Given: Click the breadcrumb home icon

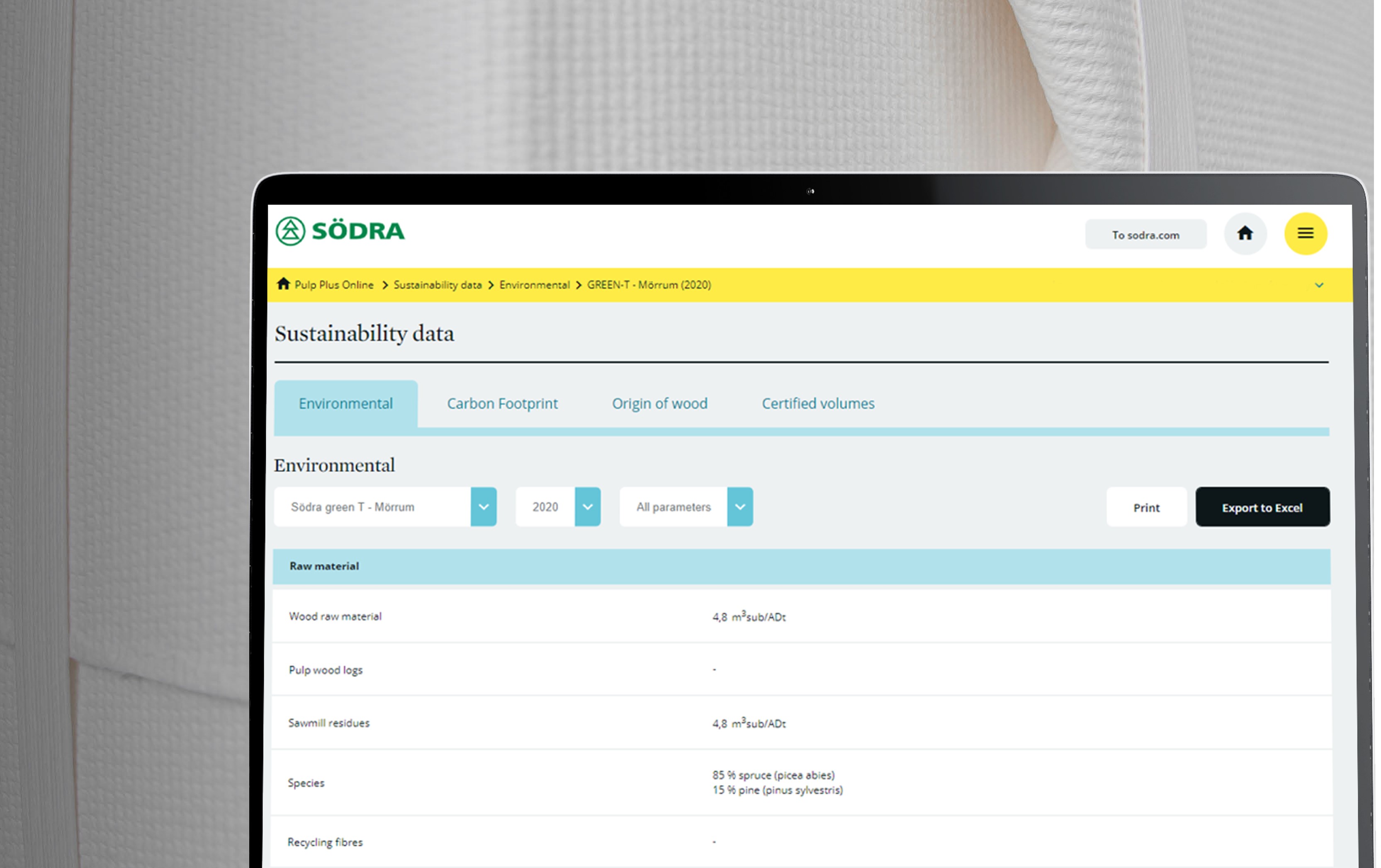Looking at the screenshot, I should [x=283, y=284].
